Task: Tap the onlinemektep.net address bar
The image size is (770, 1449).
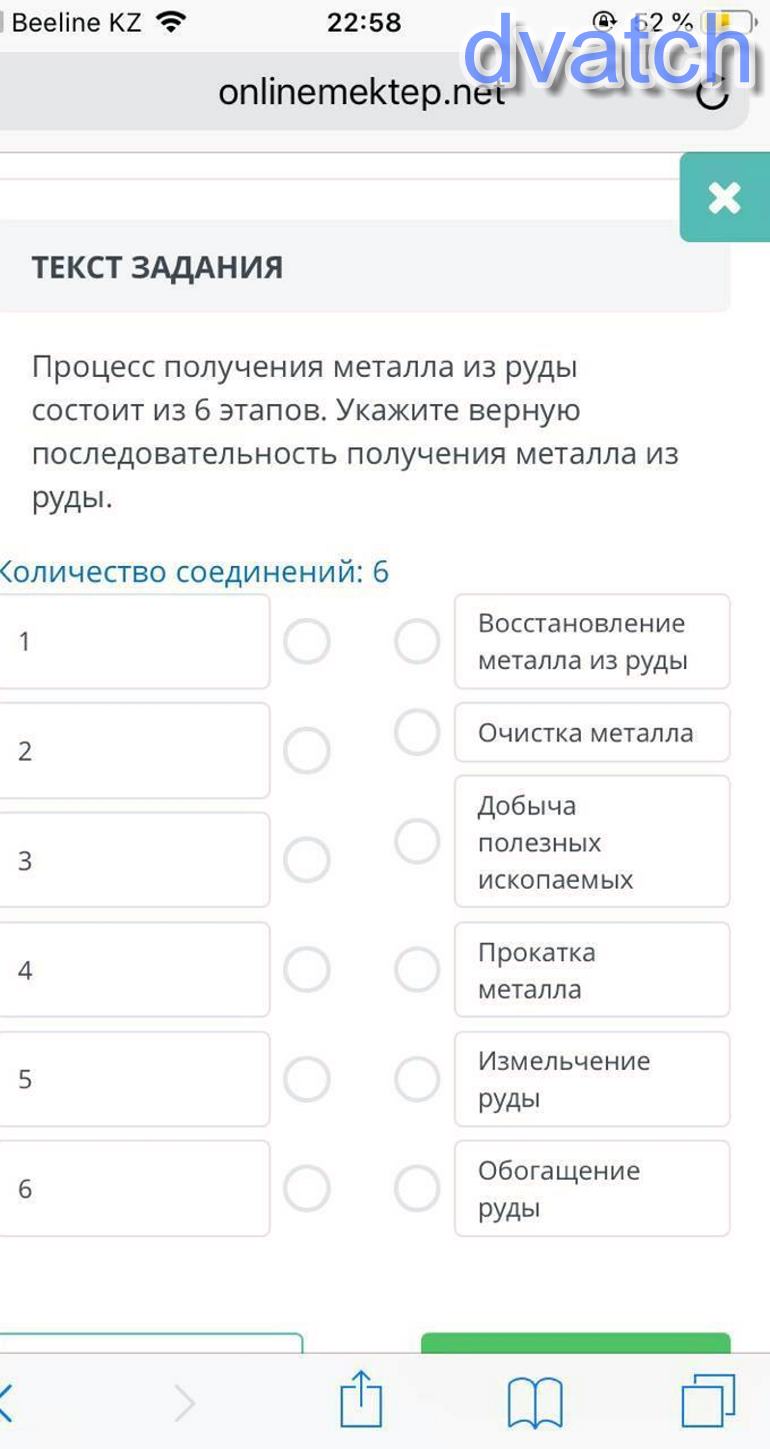Action: click(361, 93)
